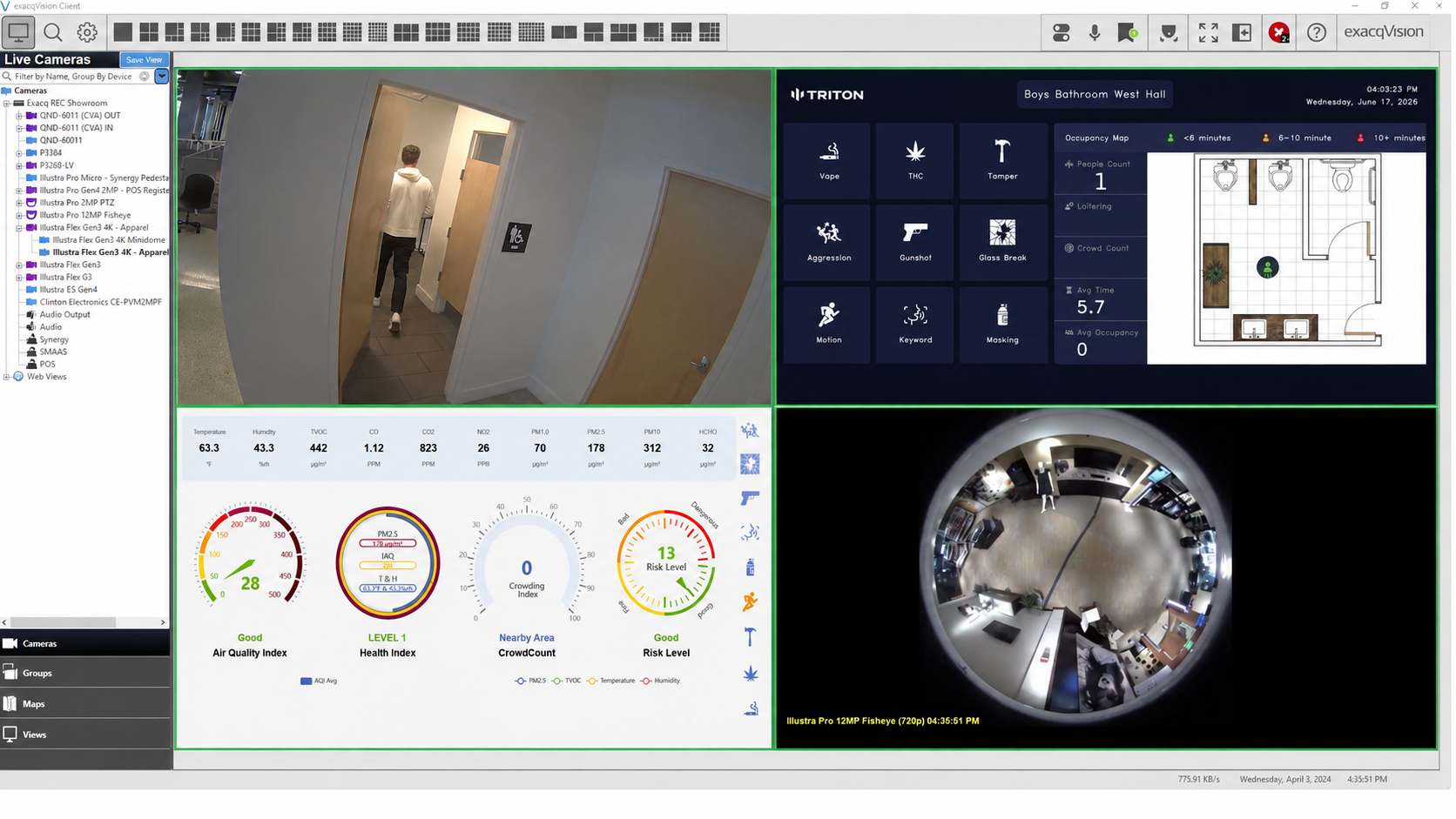1456x819 pixels.
Task: Open the Search mode magnifier icon
Action: pos(53,33)
